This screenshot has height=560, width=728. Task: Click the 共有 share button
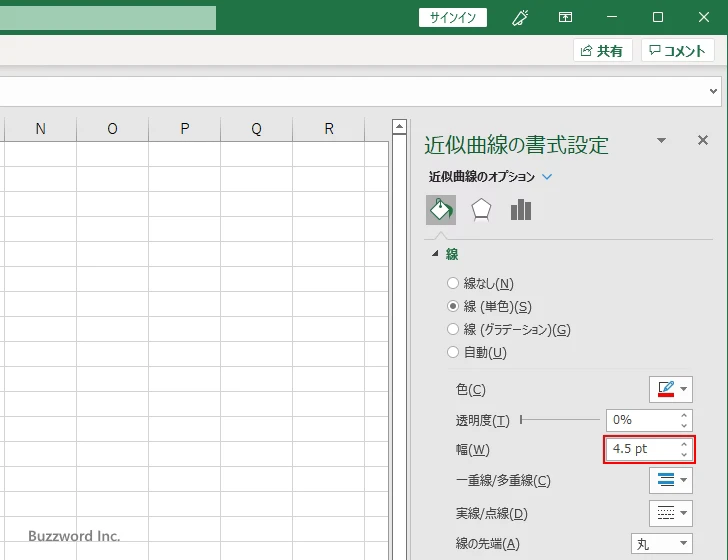[602, 50]
